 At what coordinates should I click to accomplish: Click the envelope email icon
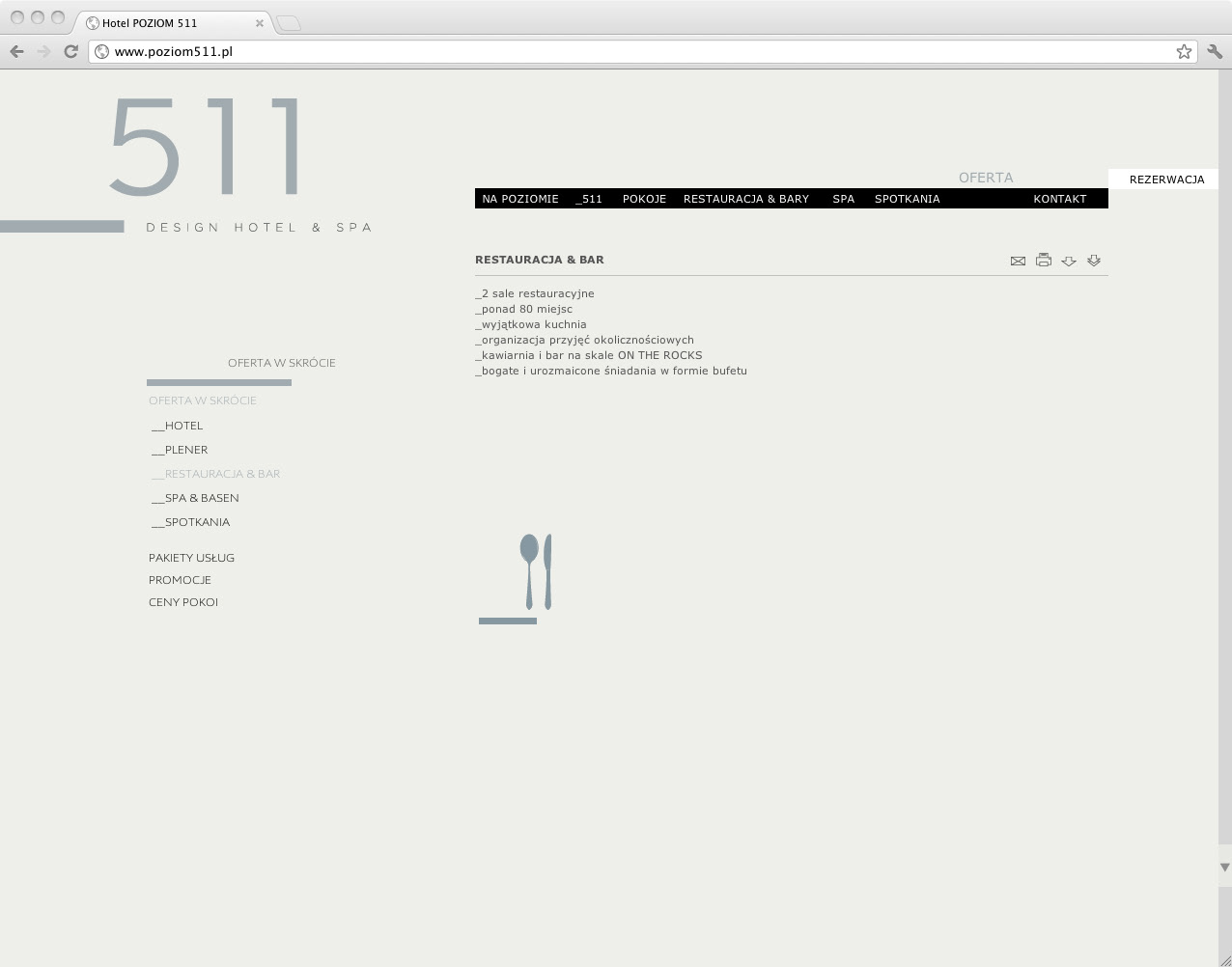click(1018, 261)
